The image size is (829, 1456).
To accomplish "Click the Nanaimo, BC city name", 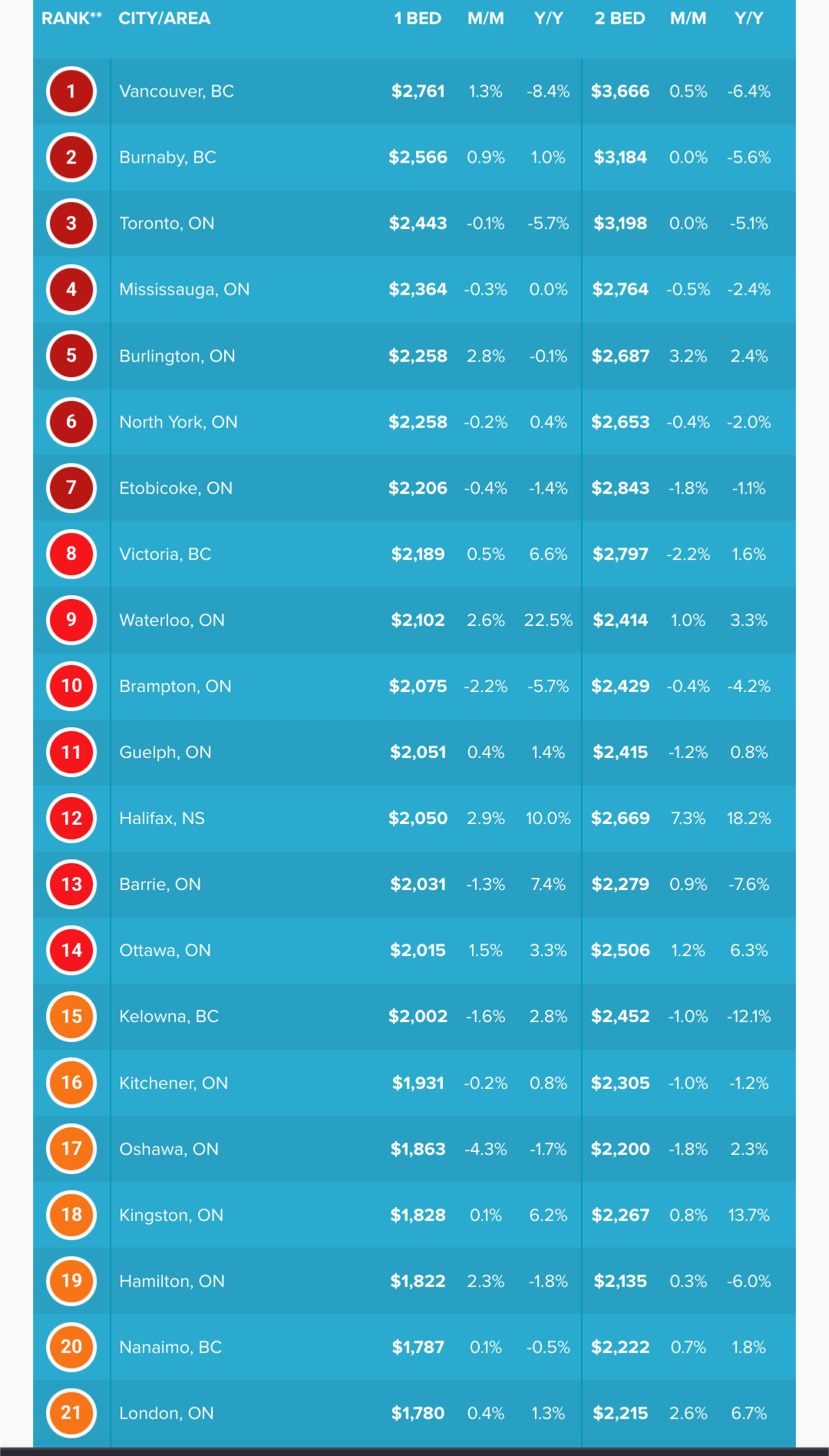I will (170, 1347).
